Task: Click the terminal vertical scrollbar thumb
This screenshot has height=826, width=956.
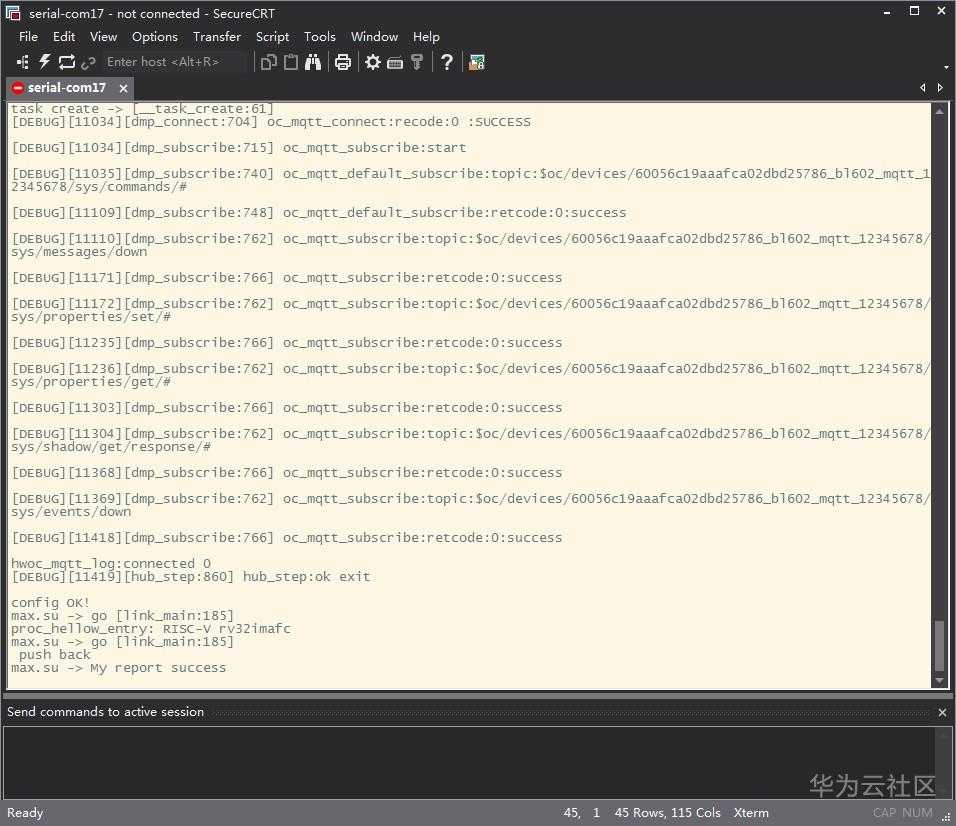Action: coord(940,645)
